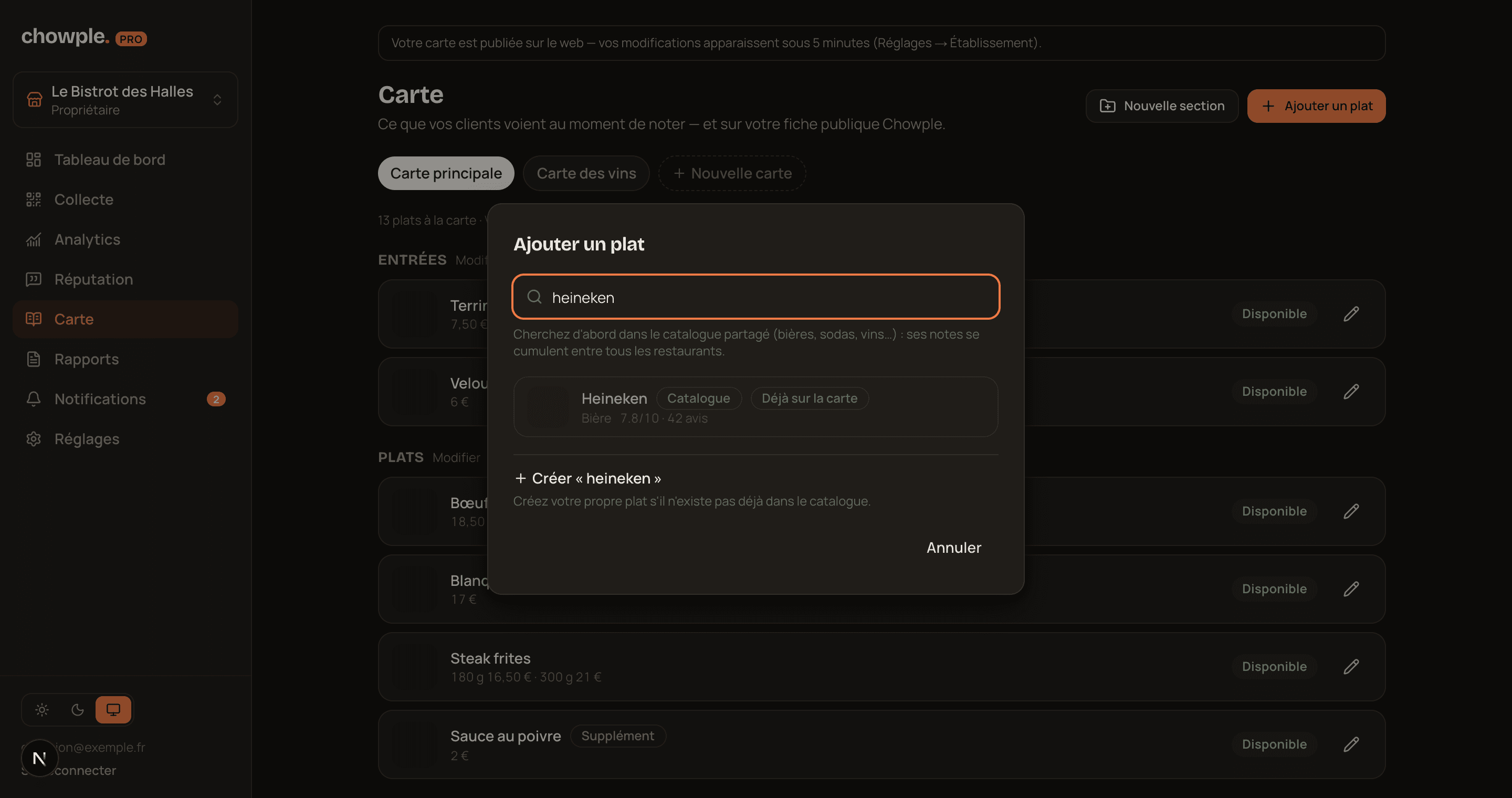Edit Steak frites with pencil icon
Screen dimensions: 1512x798
[x=1351, y=667]
